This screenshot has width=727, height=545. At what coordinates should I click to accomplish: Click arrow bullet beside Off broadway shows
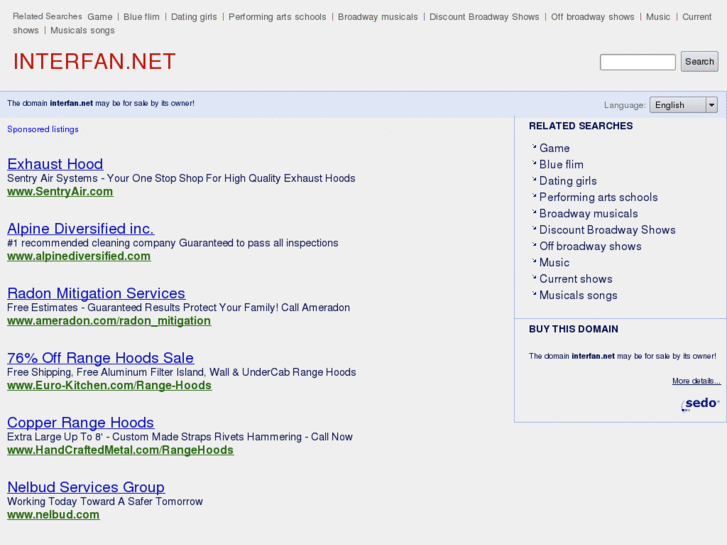534,244
